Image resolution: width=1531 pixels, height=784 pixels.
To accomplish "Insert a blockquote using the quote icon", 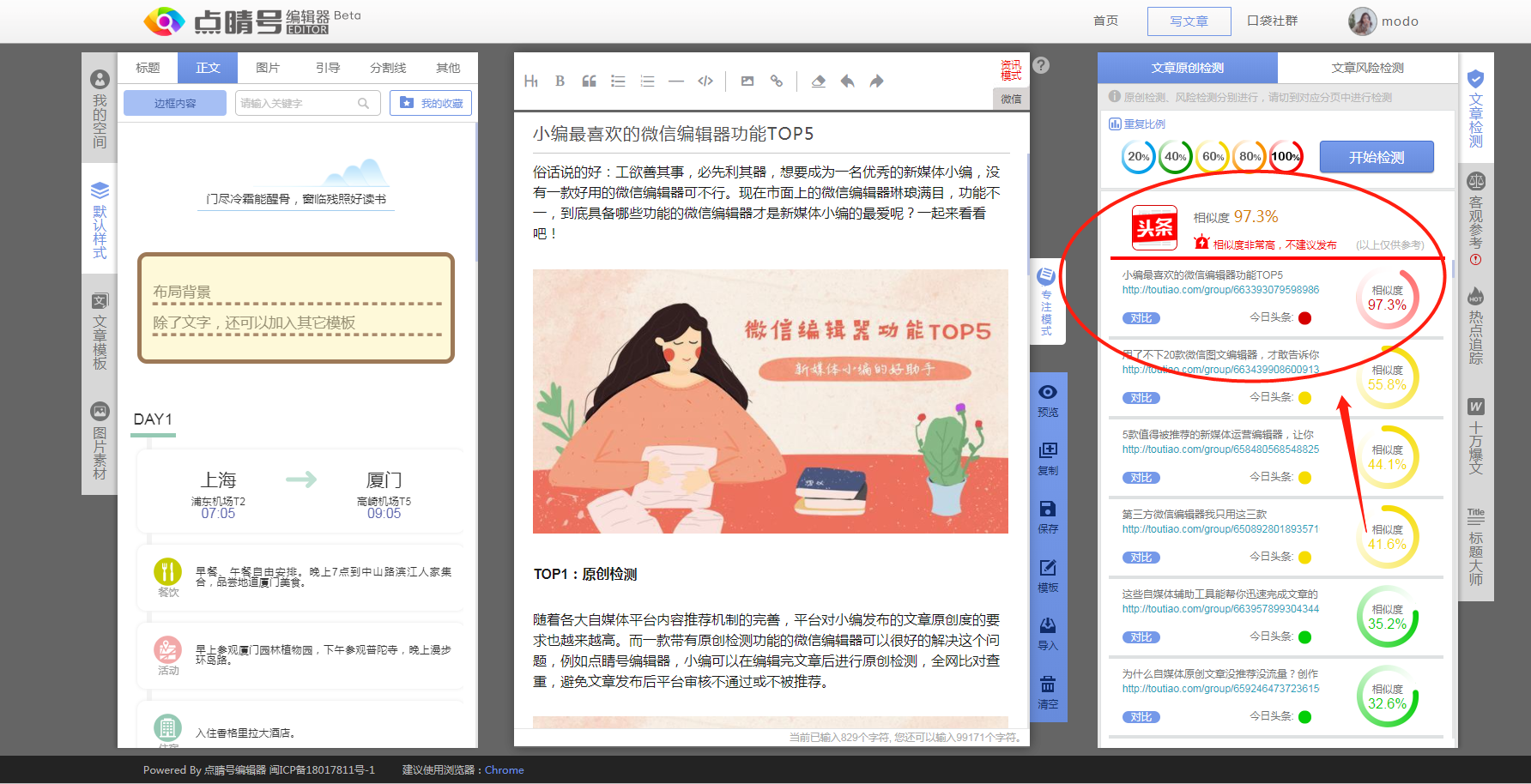I will (589, 81).
